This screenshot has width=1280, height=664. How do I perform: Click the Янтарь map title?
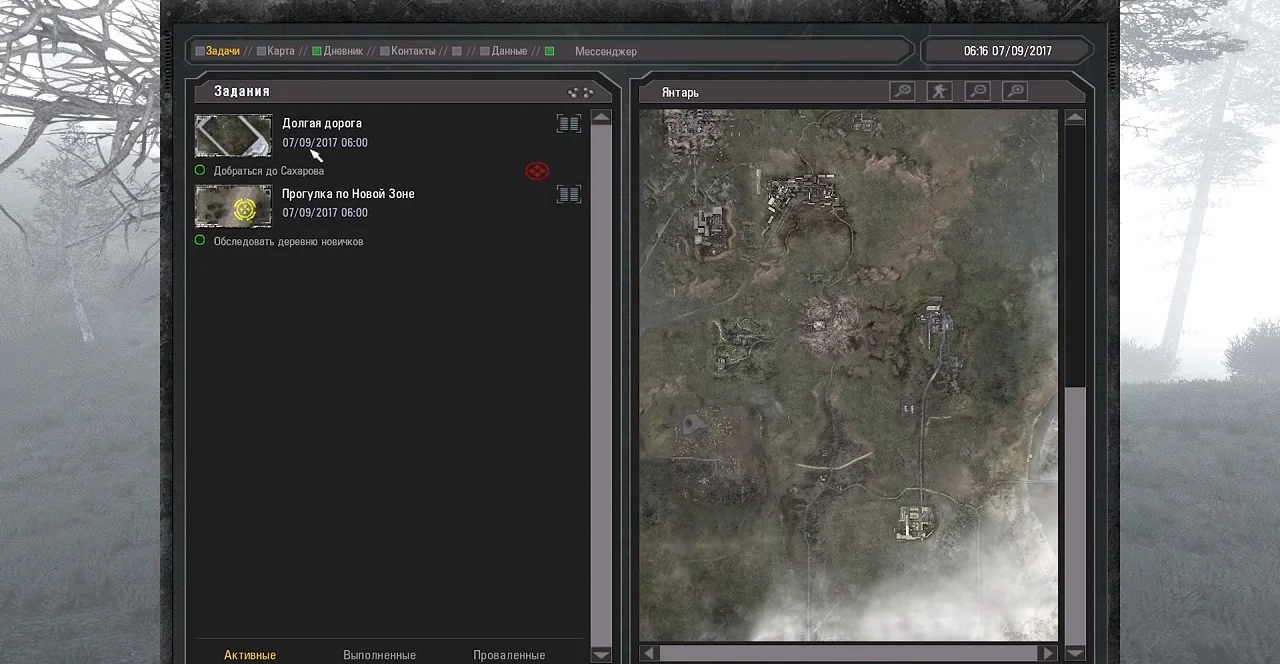680,92
